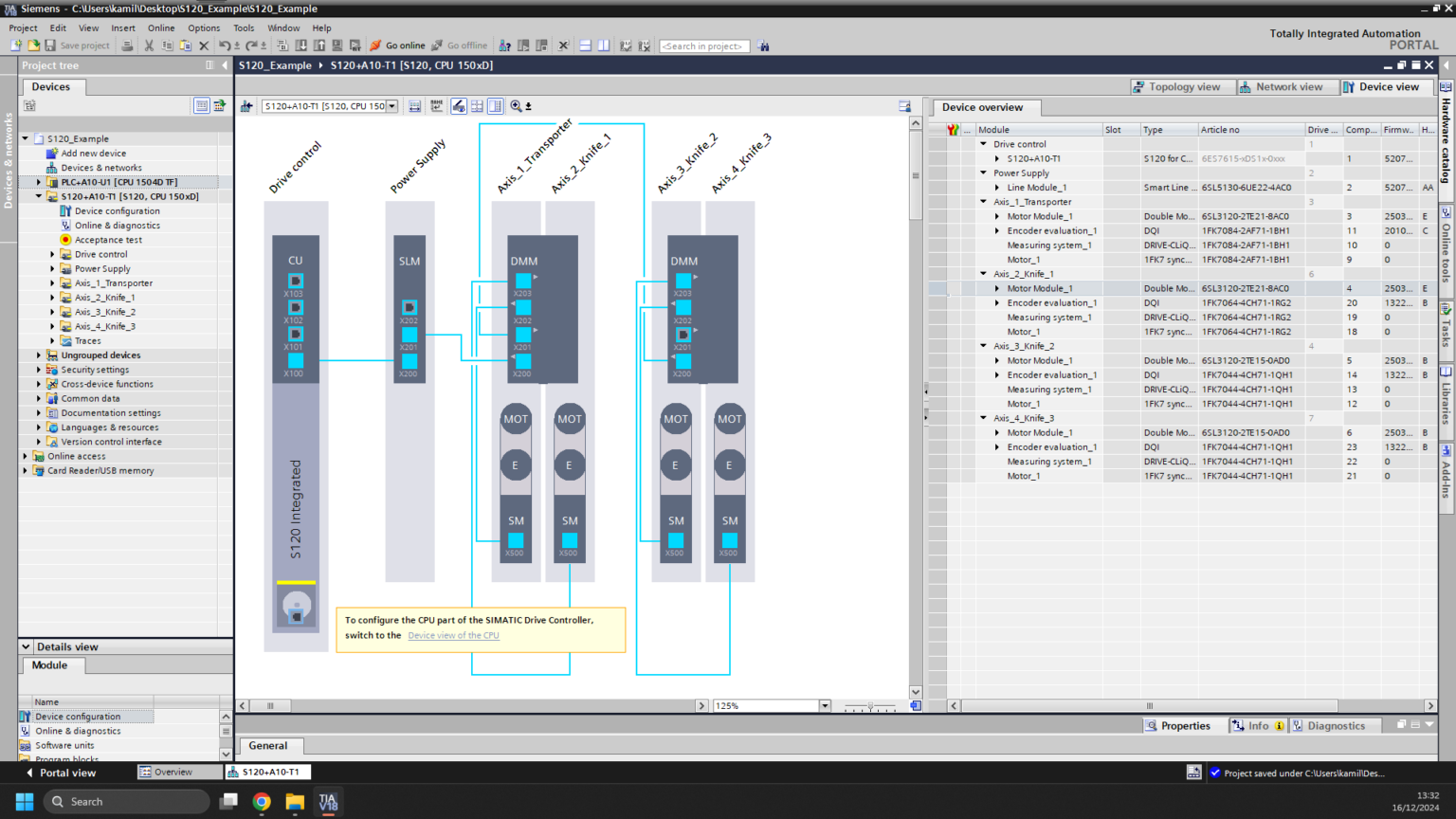Screen dimensions: 1456x819
Task: Click the Save project icon
Action: point(50,45)
